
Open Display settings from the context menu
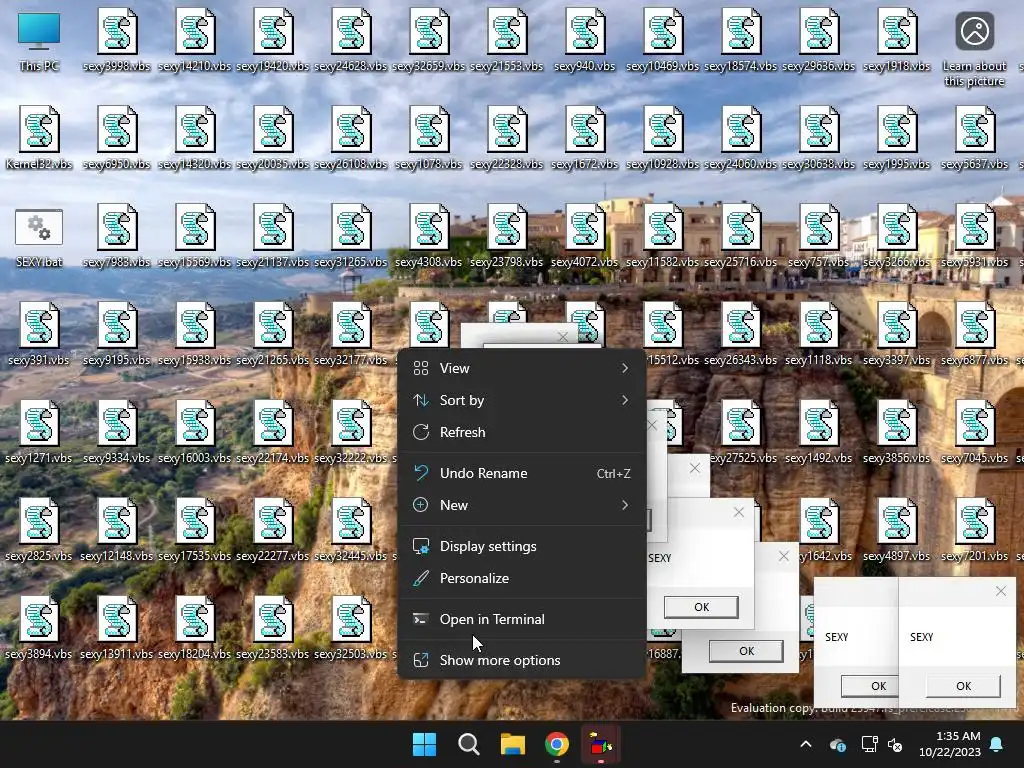point(521,547)
